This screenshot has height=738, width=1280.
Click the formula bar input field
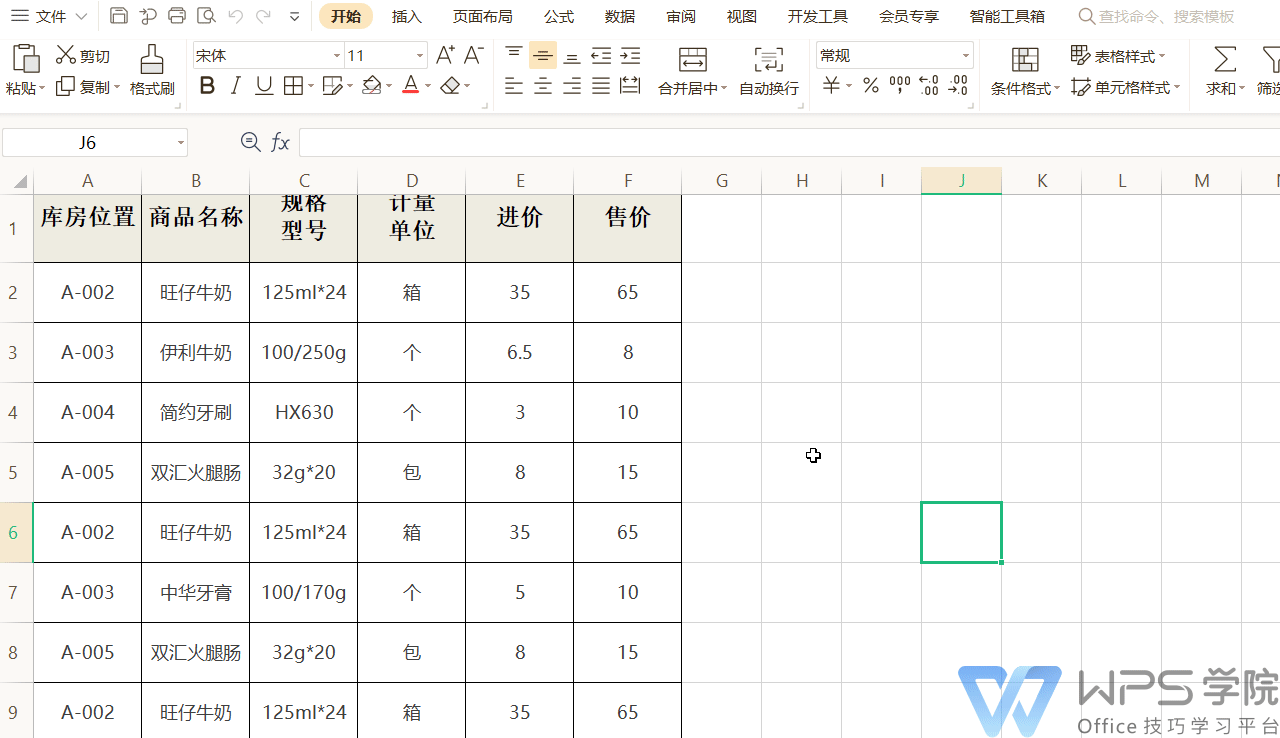[x=789, y=143]
